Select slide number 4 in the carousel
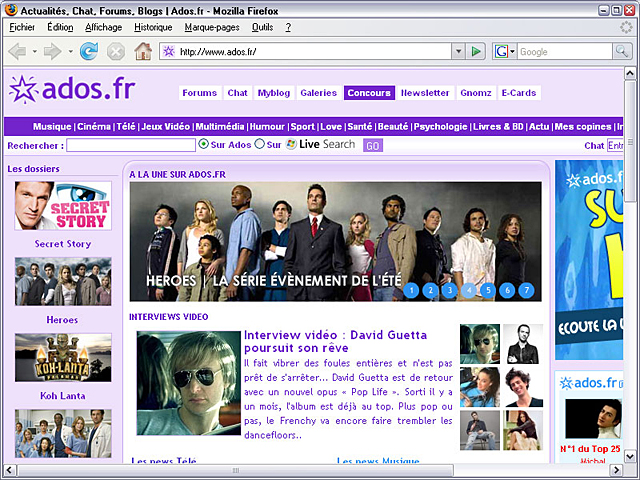This screenshot has width=640, height=480. (x=469, y=290)
